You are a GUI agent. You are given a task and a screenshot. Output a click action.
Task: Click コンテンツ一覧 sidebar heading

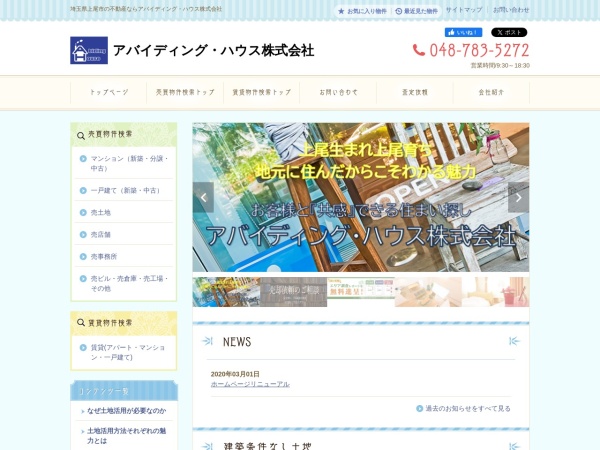(x=104, y=391)
